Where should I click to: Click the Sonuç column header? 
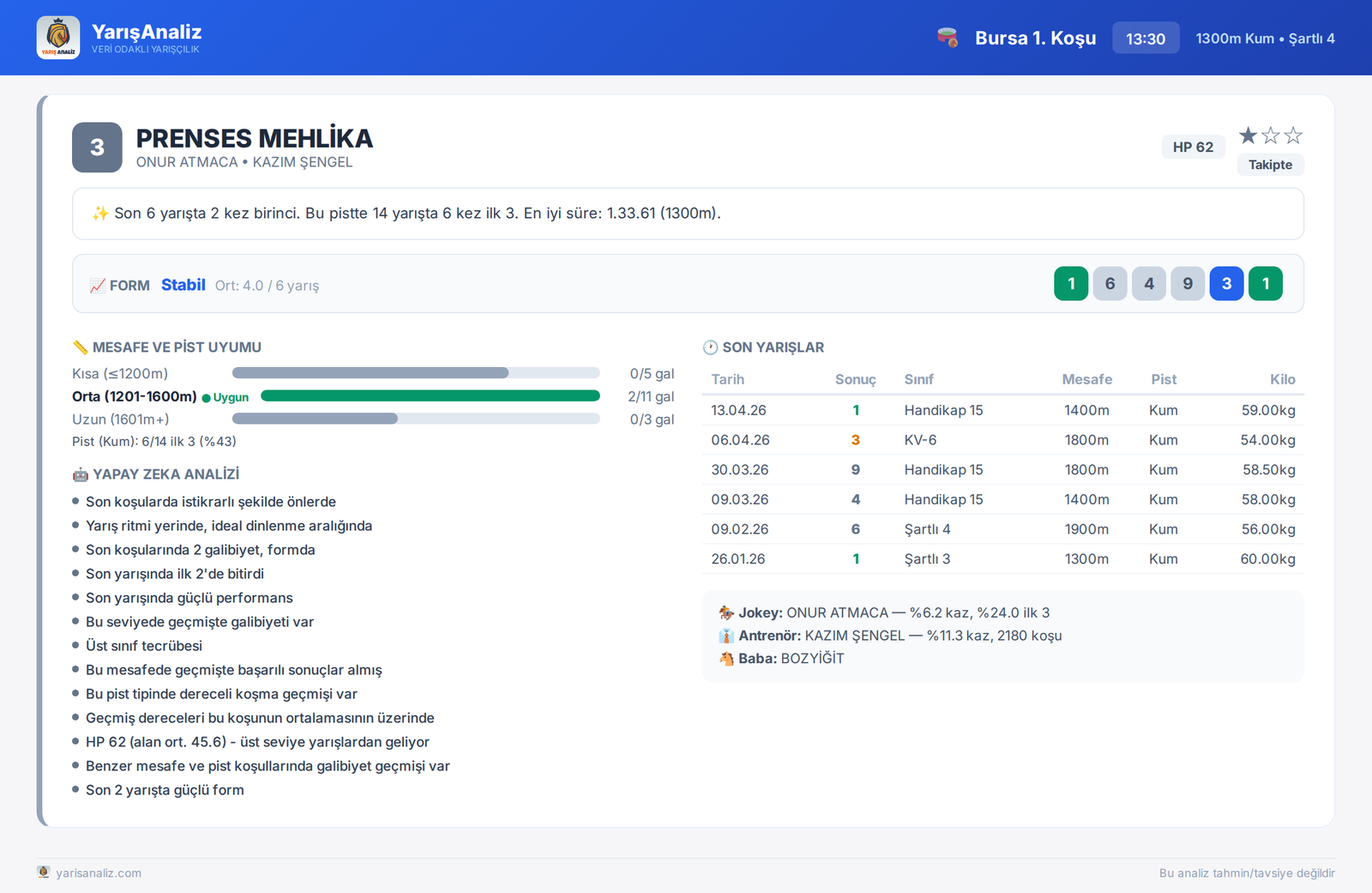click(855, 379)
